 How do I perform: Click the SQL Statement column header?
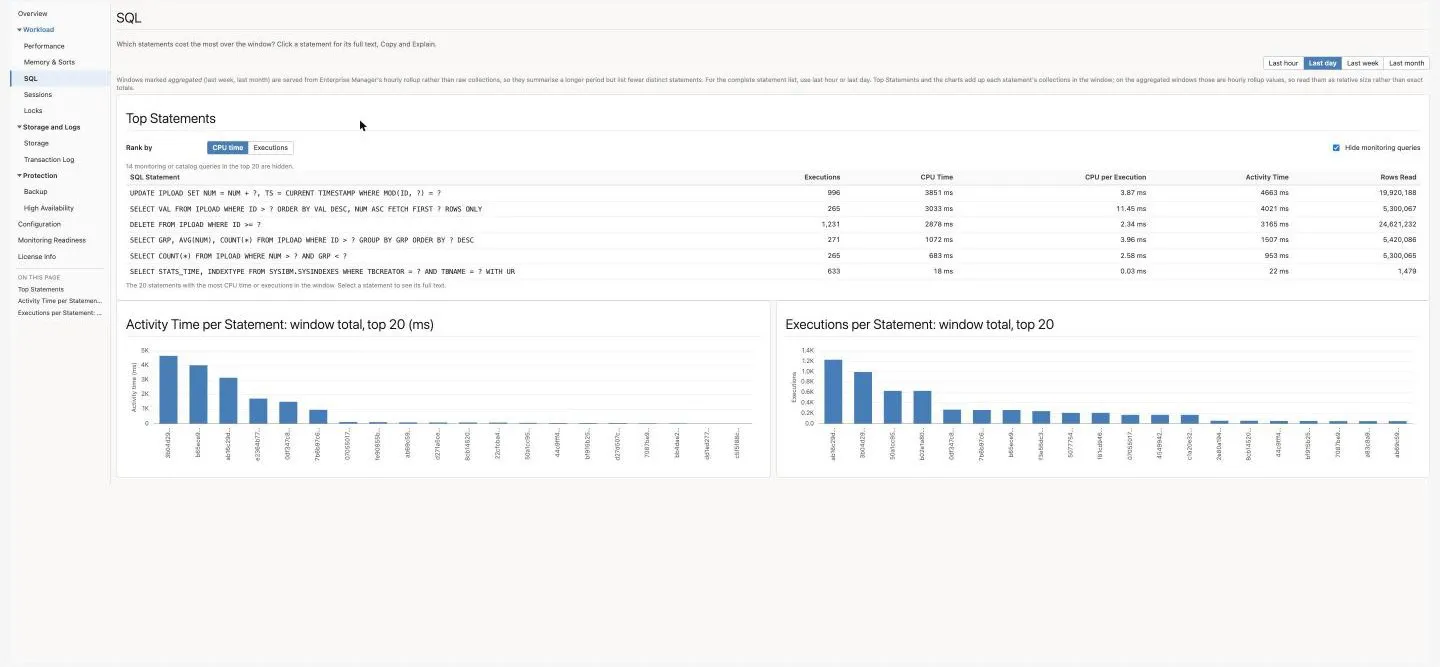155,177
